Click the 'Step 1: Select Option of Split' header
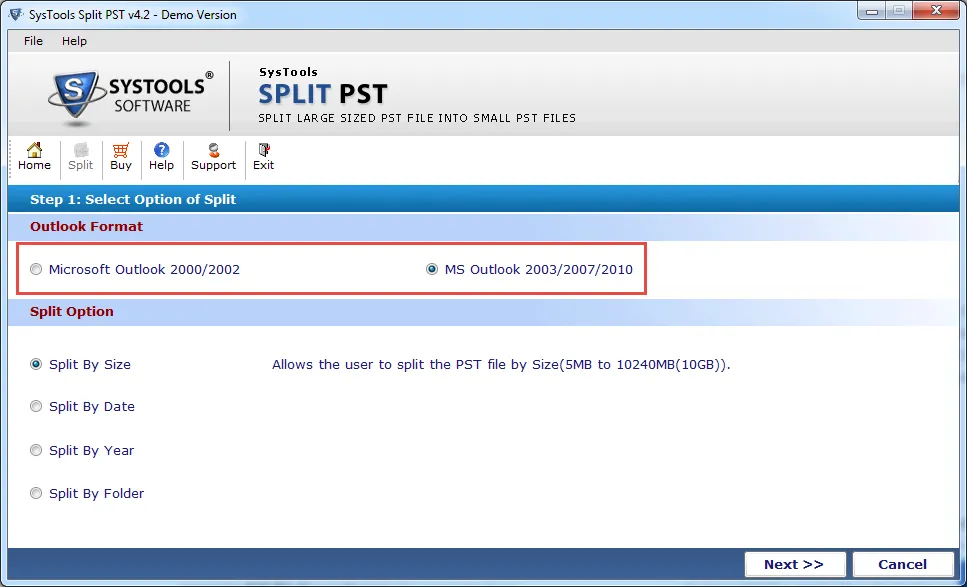 (133, 199)
